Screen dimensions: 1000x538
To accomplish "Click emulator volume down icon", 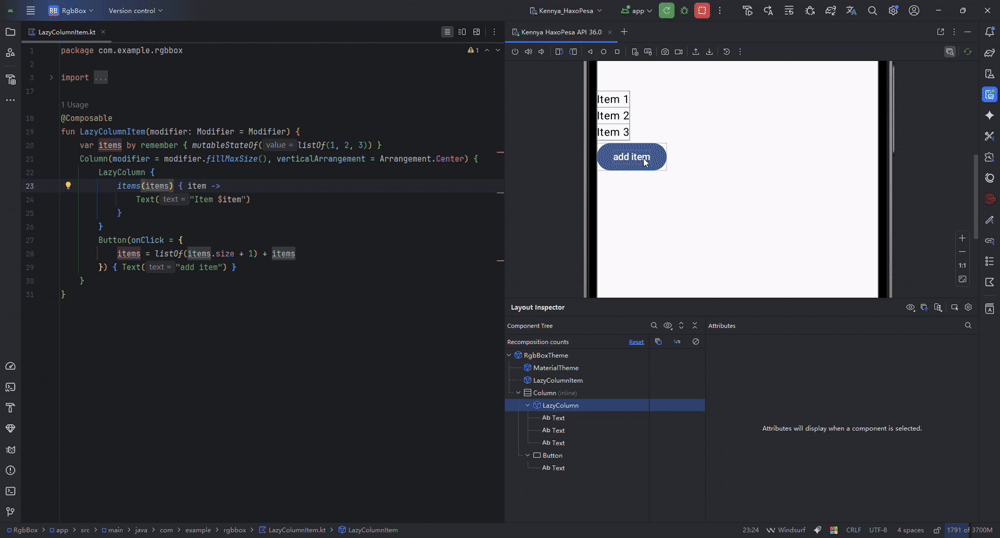I will 541,52.
